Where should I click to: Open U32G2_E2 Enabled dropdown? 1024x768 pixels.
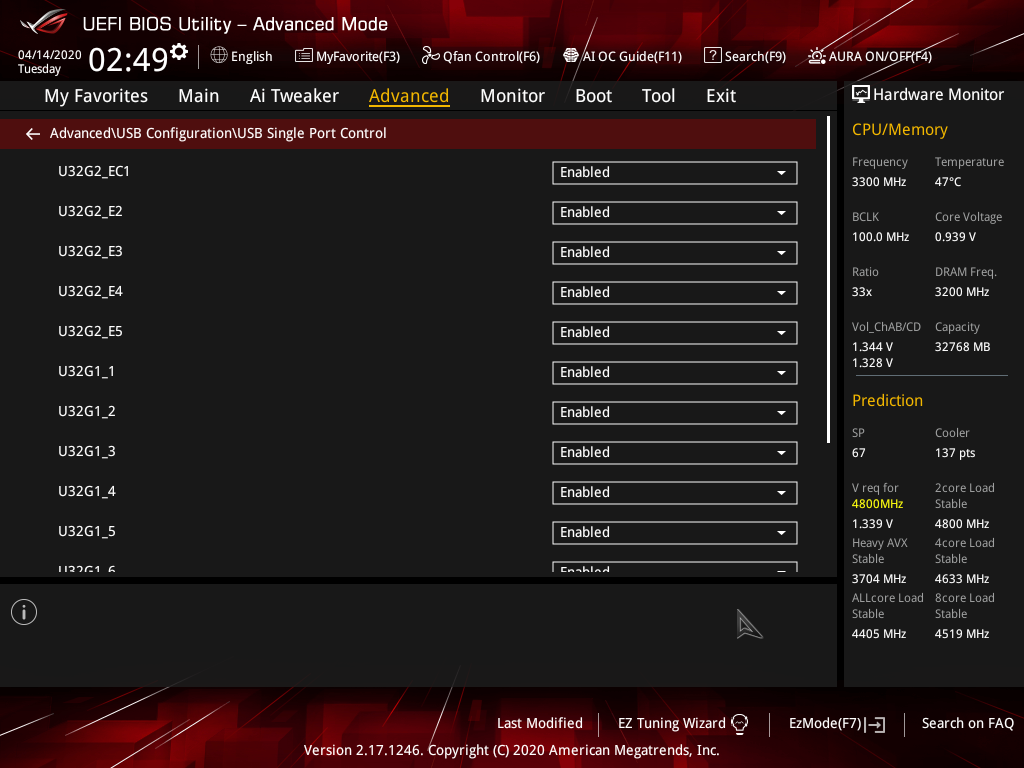(x=675, y=213)
